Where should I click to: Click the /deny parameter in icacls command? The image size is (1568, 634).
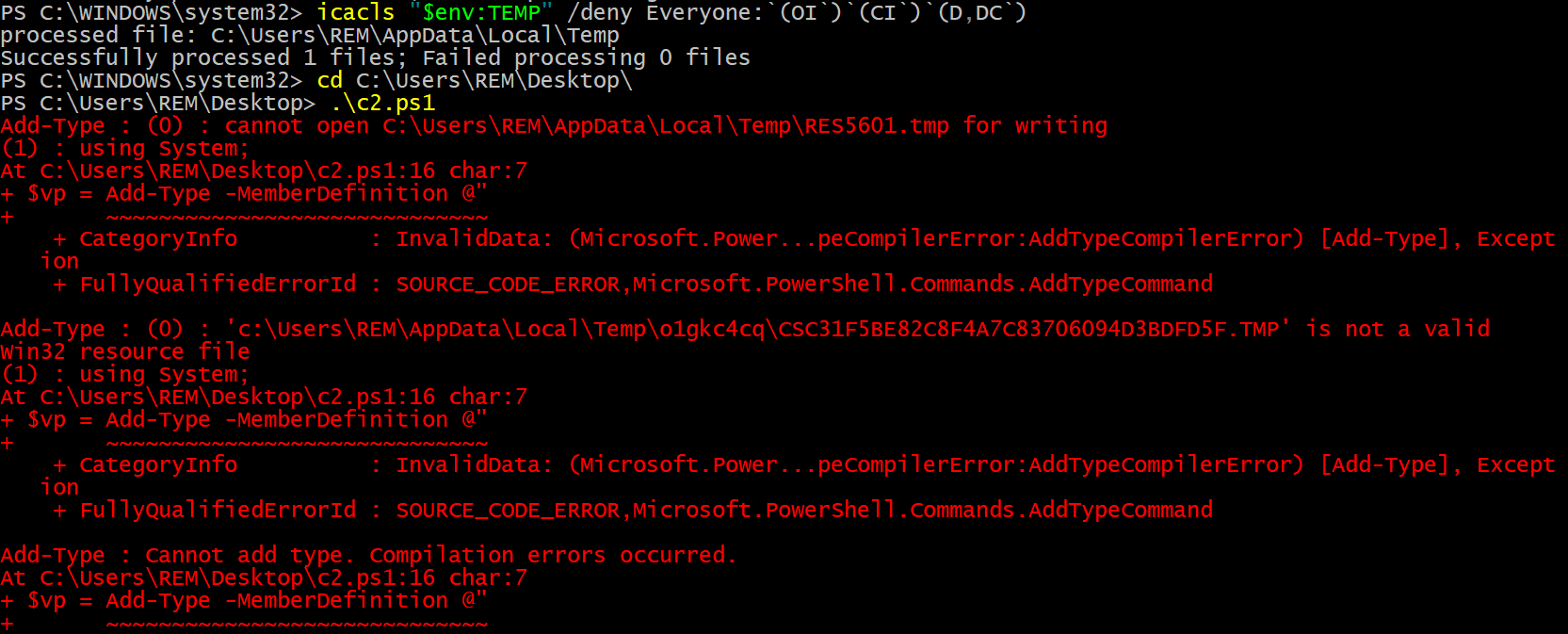pos(599,12)
